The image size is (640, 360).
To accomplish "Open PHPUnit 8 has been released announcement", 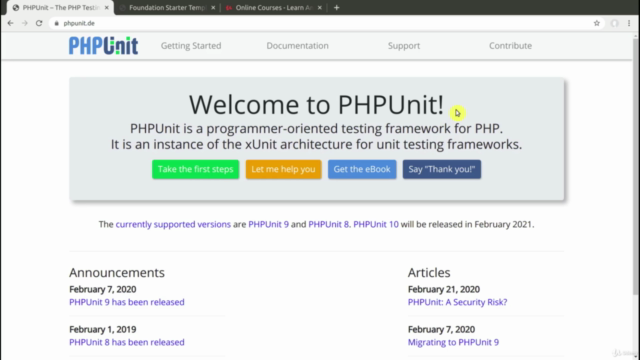I will [x=127, y=342].
